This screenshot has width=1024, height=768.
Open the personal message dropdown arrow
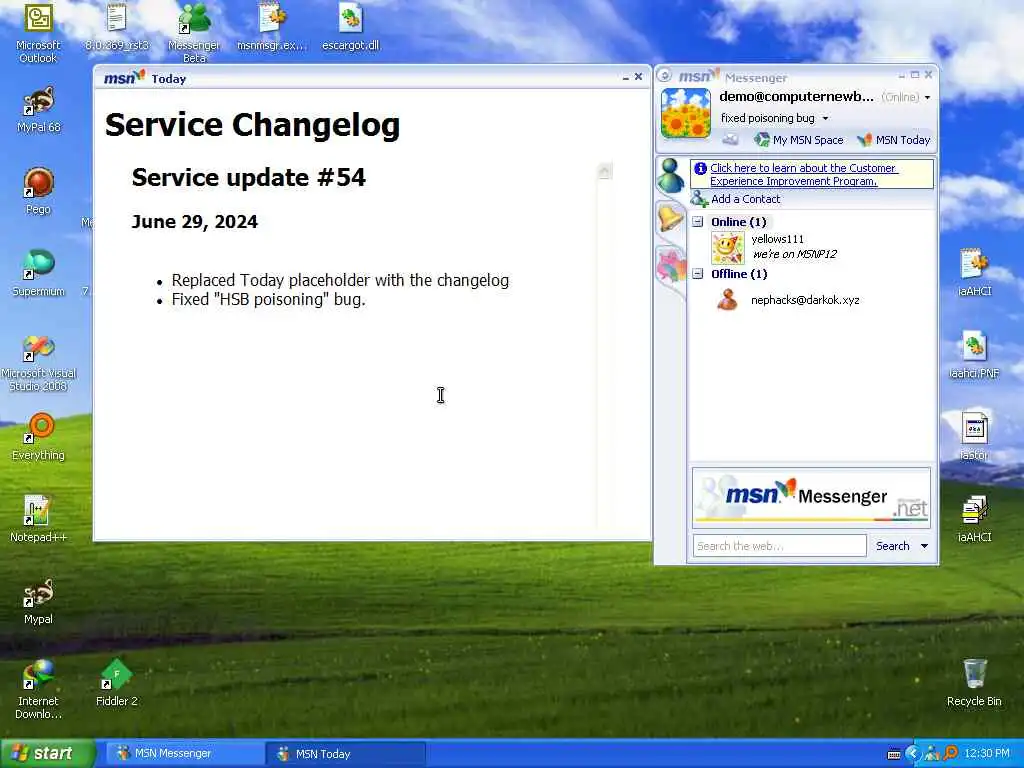coord(825,118)
